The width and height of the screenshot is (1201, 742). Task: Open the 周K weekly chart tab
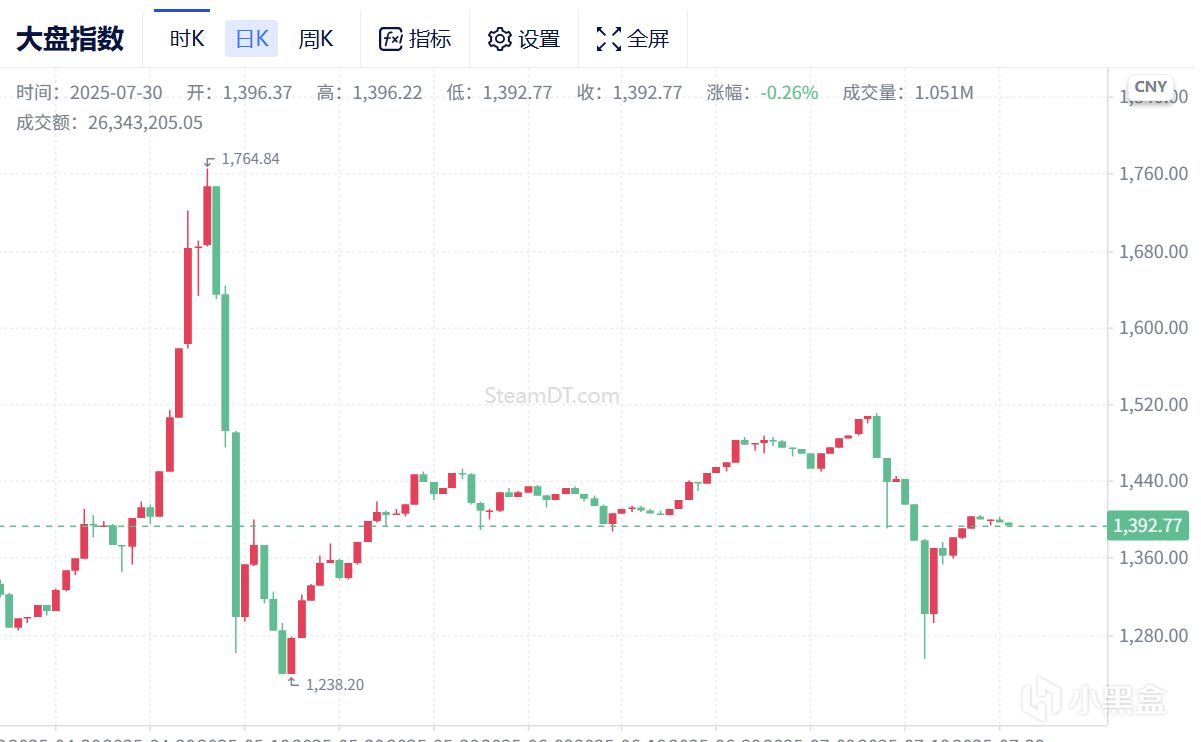point(315,39)
